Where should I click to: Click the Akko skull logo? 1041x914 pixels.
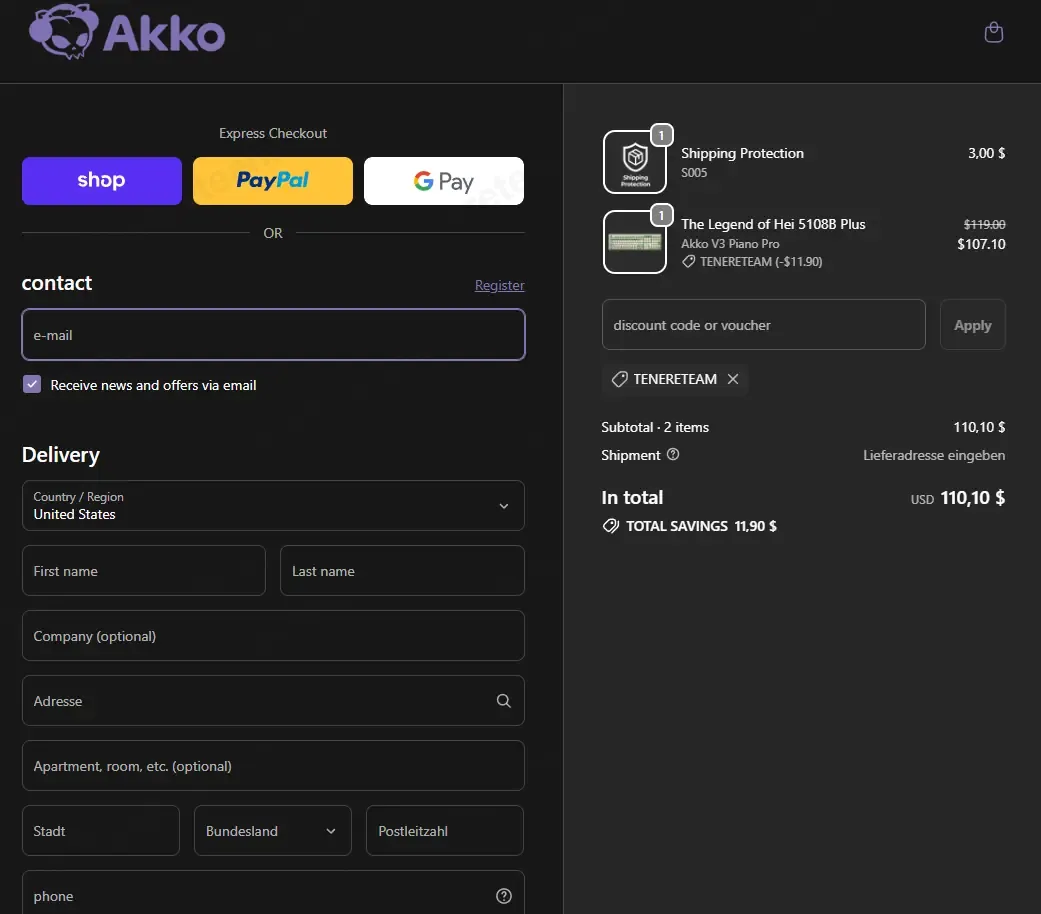63,31
